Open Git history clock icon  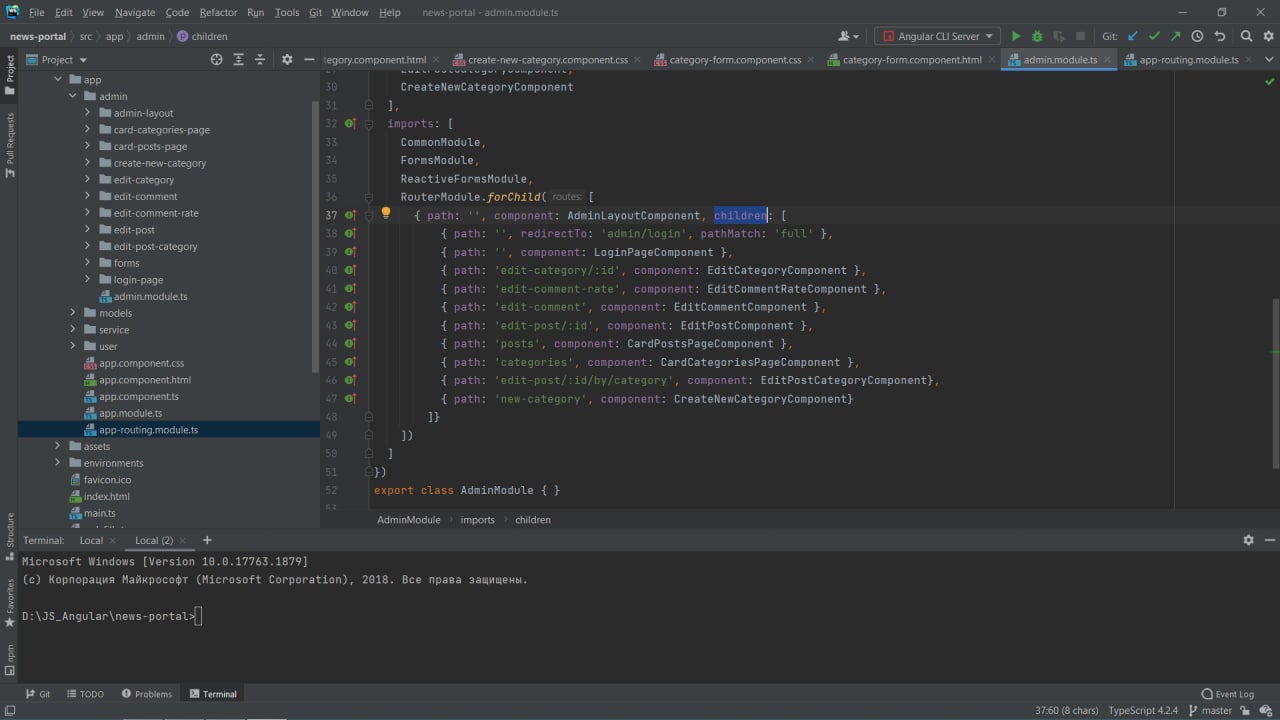point(1197,36)
